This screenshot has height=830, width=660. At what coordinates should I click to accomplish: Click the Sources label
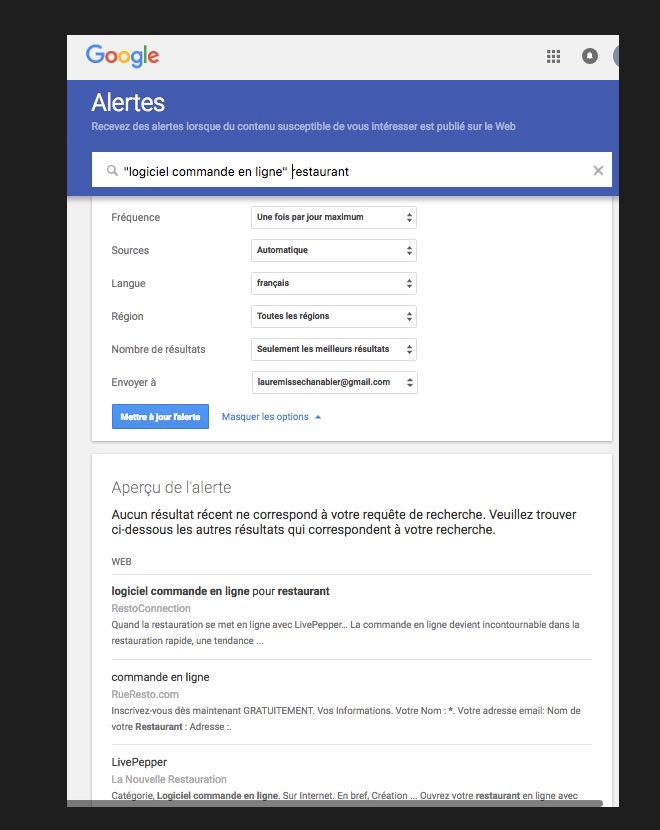coord(130,250)
